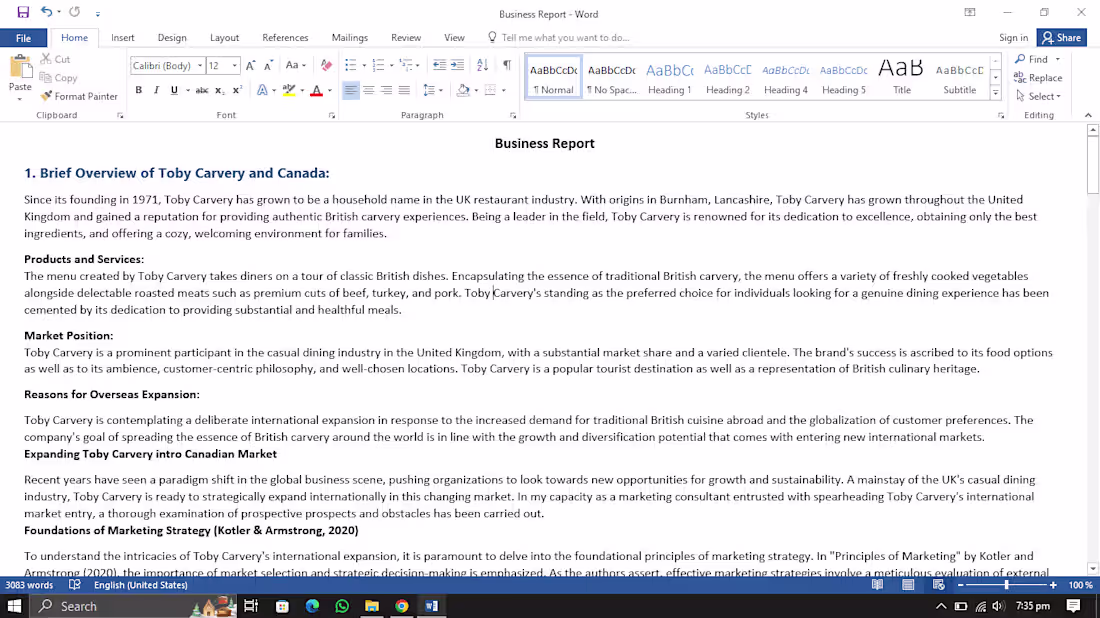The width and height of the screenshot is (1100, 618).
Task: Open Task View on the taskbar
Action: pyautogui.click(x=250, y=605)
